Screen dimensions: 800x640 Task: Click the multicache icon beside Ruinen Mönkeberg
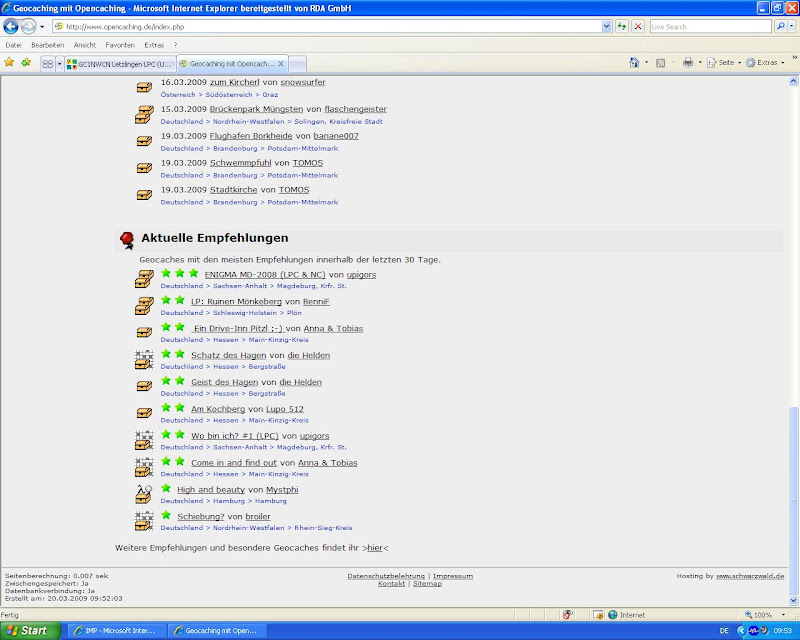pos(144,307)
